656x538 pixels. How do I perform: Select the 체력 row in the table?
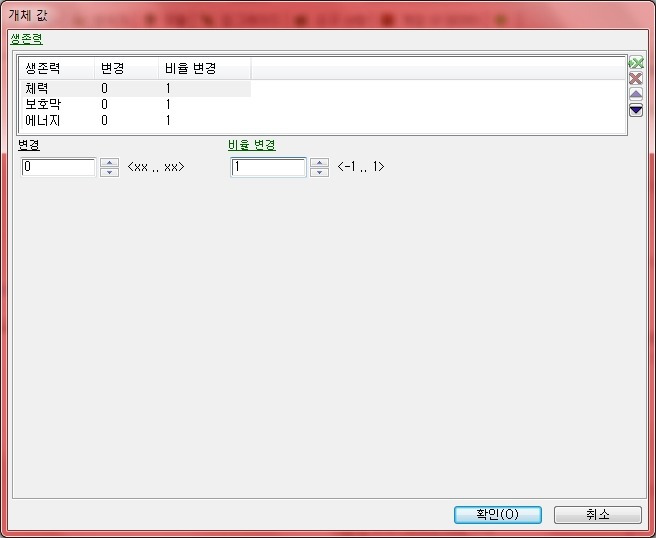(x=135, y=88)
